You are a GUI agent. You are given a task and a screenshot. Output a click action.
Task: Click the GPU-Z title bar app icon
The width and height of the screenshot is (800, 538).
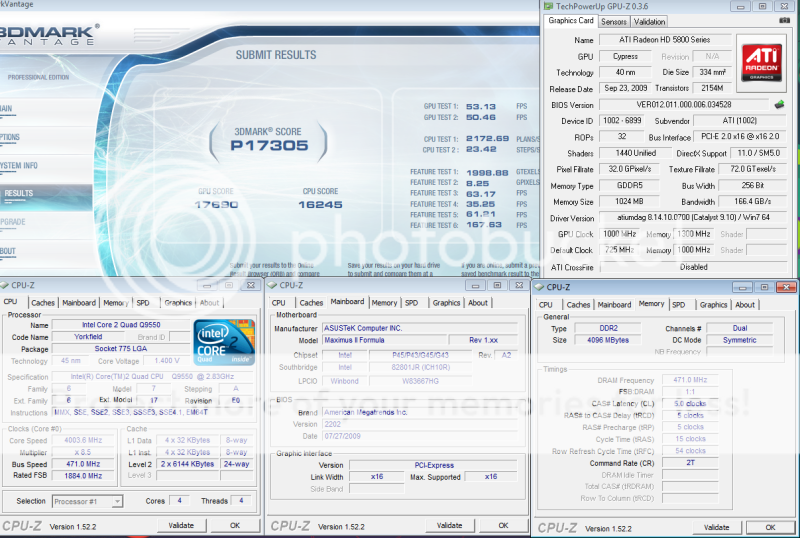[549, 6]
